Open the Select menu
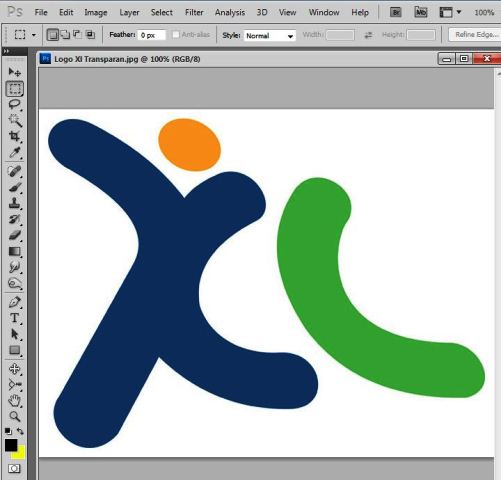The height and width of the screenshot is (480, 501). tap(162, 12)
